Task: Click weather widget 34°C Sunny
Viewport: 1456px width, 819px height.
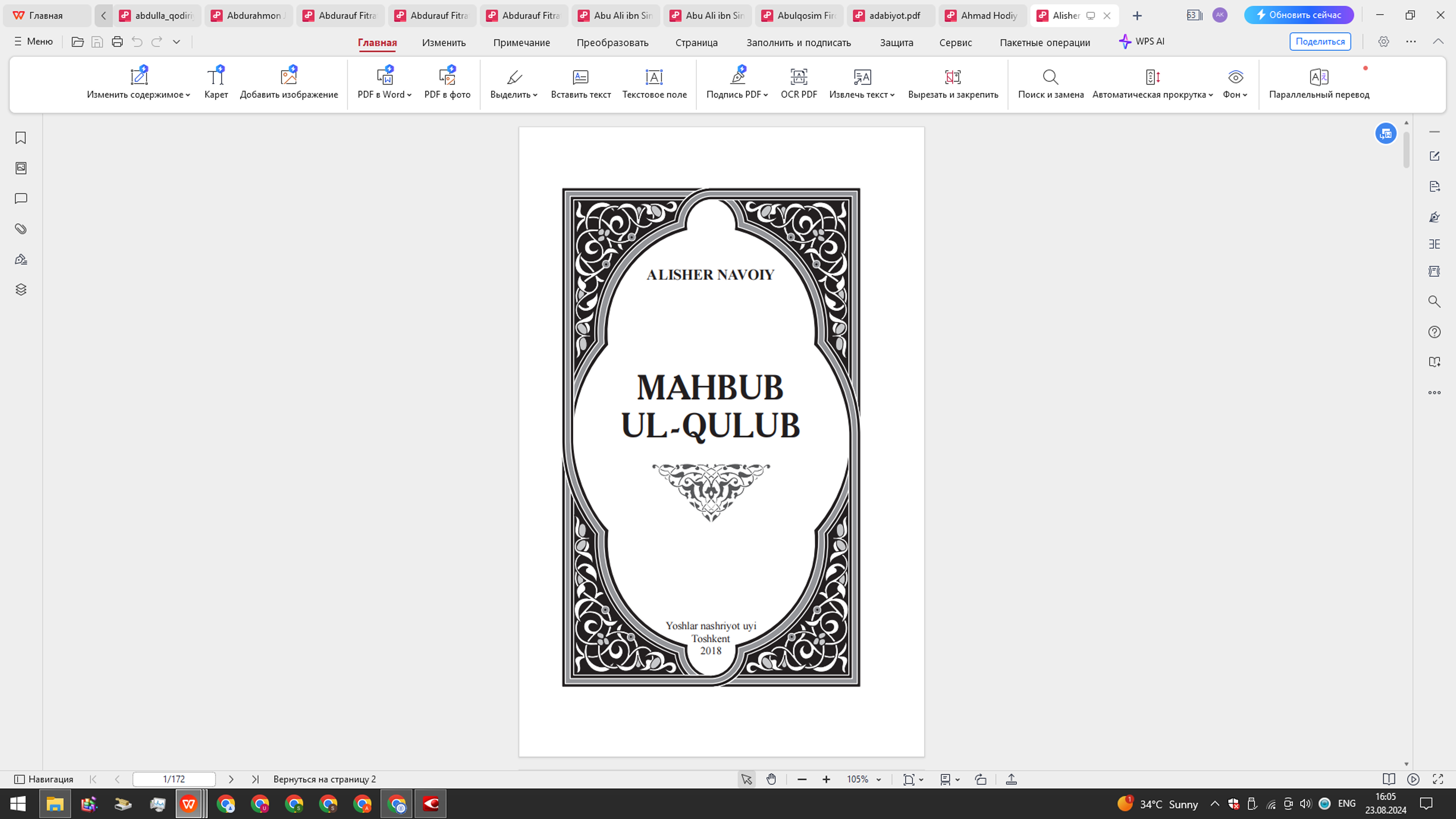Action: (1158, 804)
